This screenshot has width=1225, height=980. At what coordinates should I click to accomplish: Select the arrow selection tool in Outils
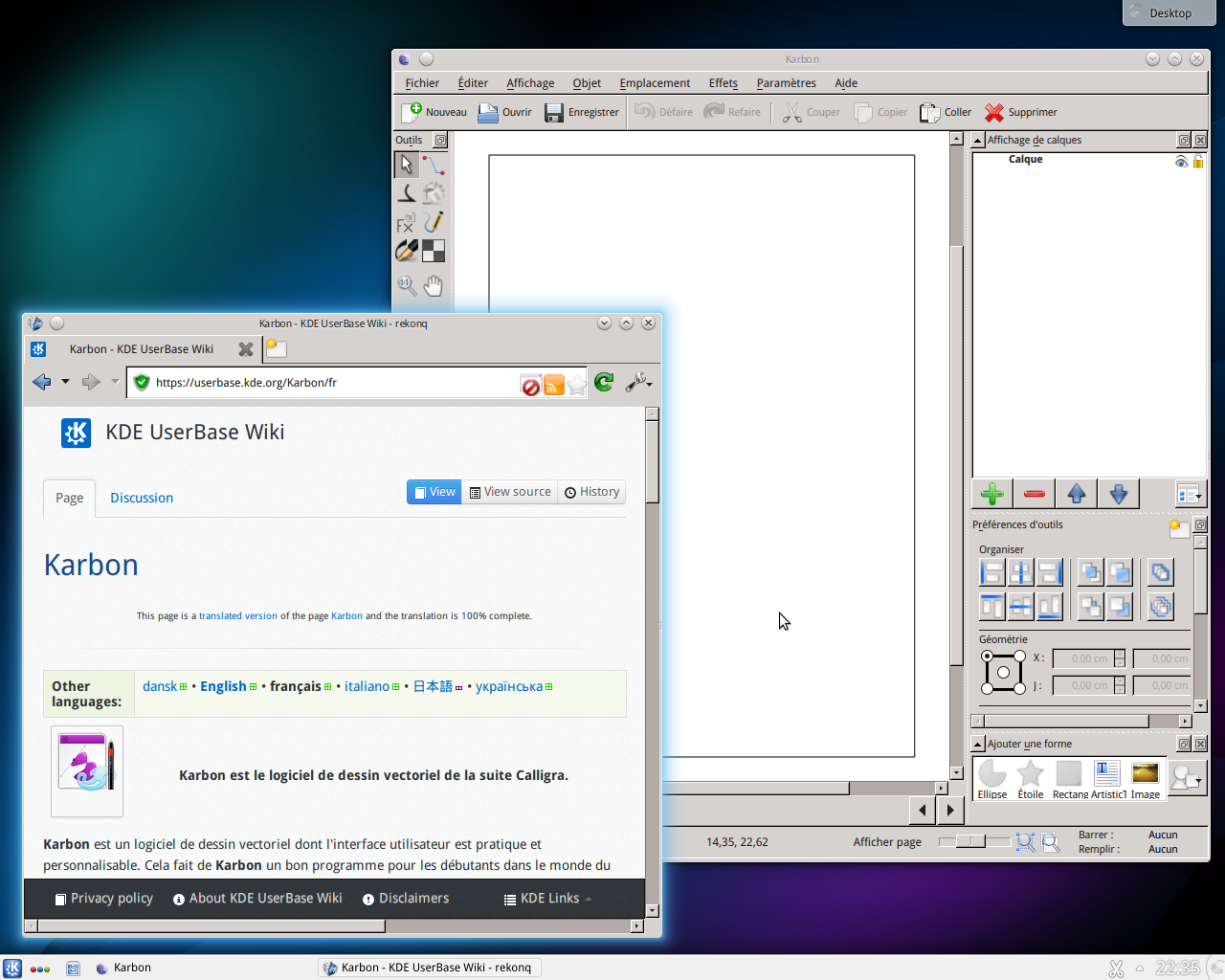point(406,165)
